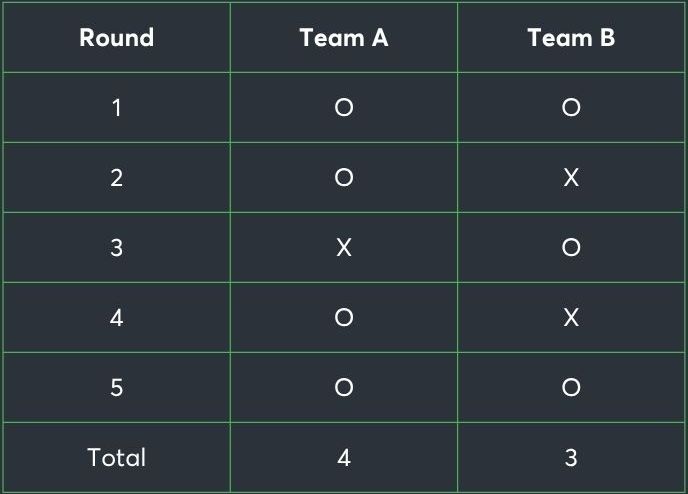Click Team B's total score of 3
The image size is (688, 494).
point(571,457)
